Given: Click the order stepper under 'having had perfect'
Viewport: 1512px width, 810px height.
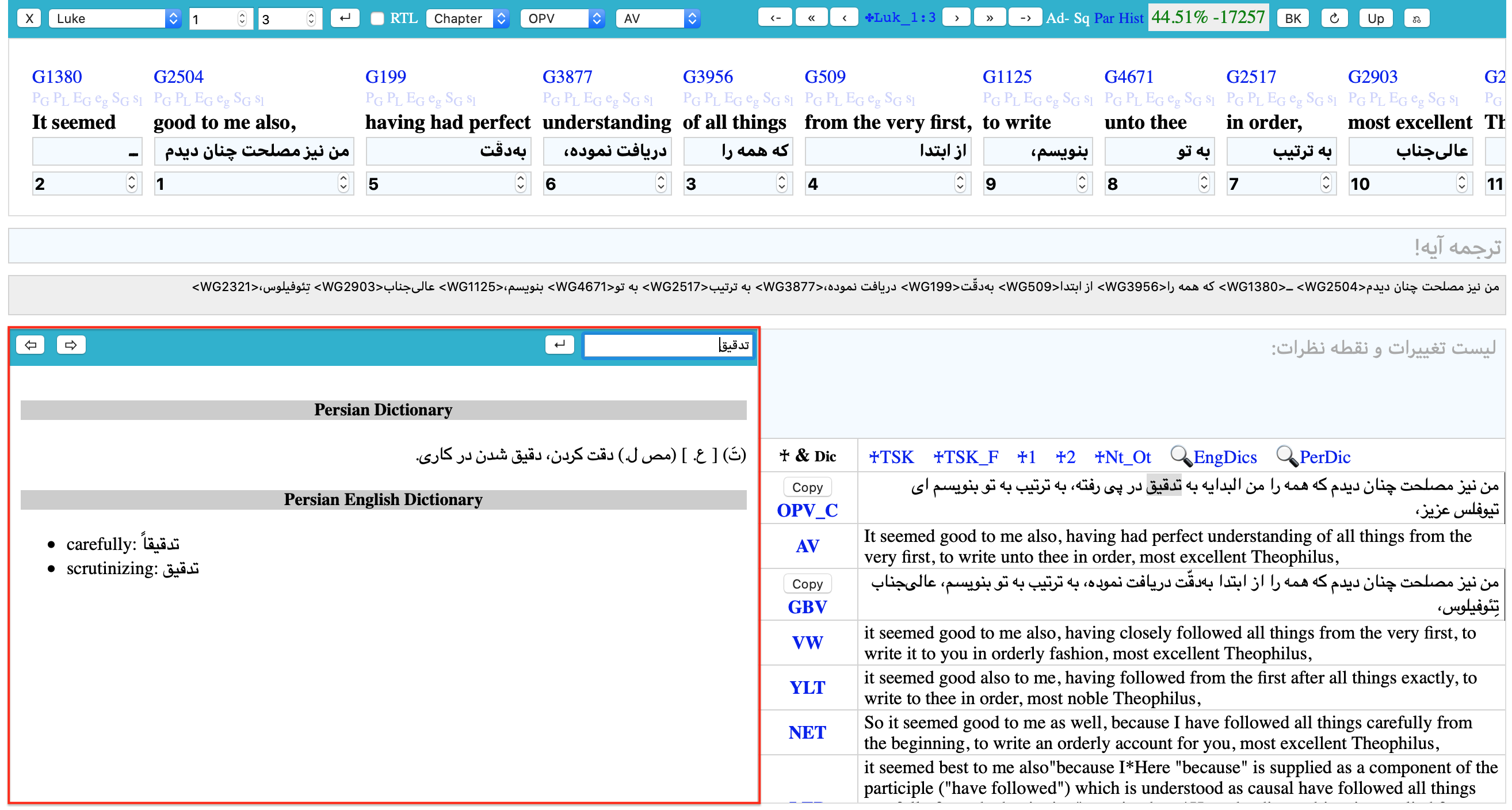Looking at the screenshot, I should [520, 184].
